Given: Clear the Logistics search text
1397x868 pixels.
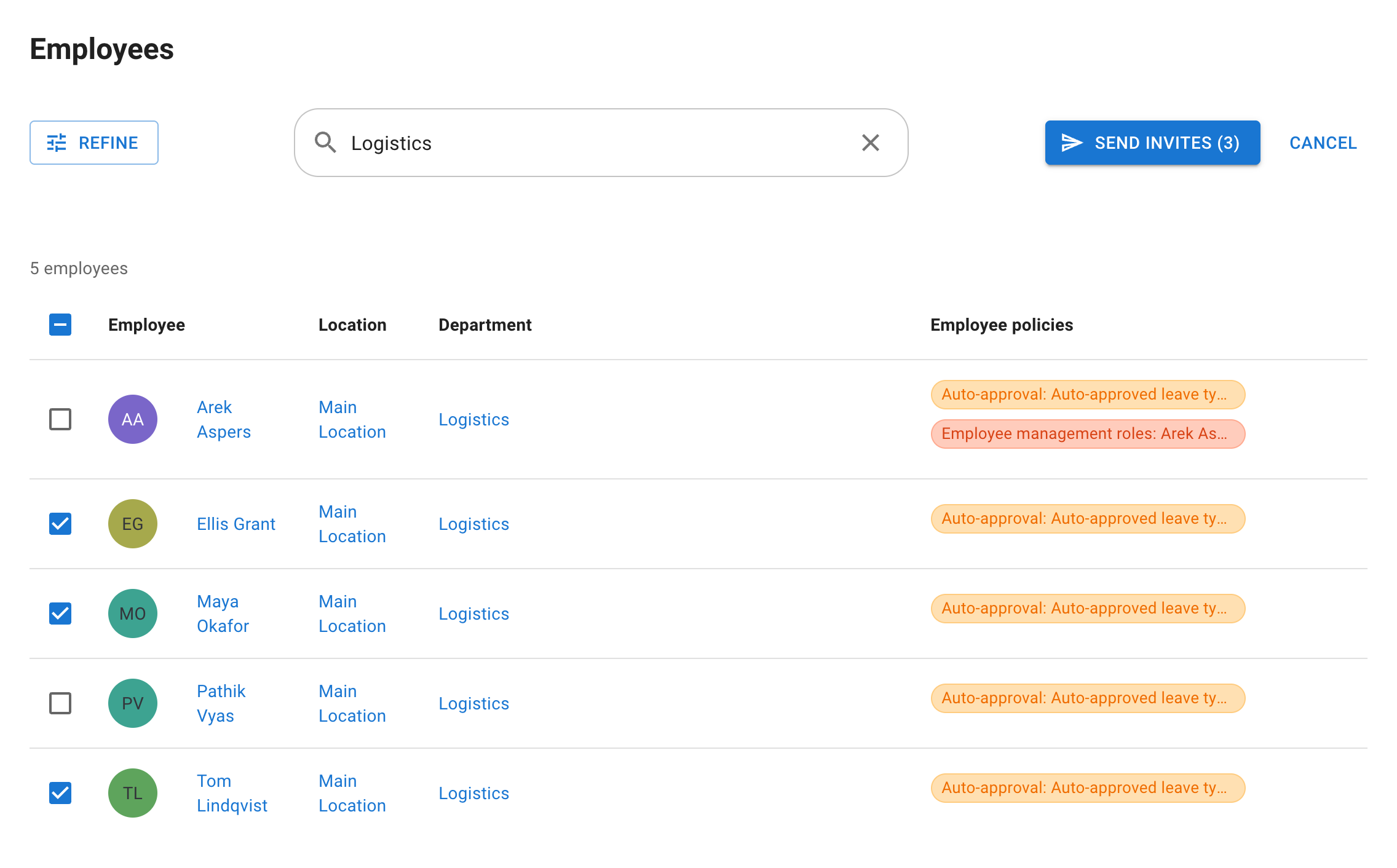Looking at the screenshot, I should coord(870,143).
